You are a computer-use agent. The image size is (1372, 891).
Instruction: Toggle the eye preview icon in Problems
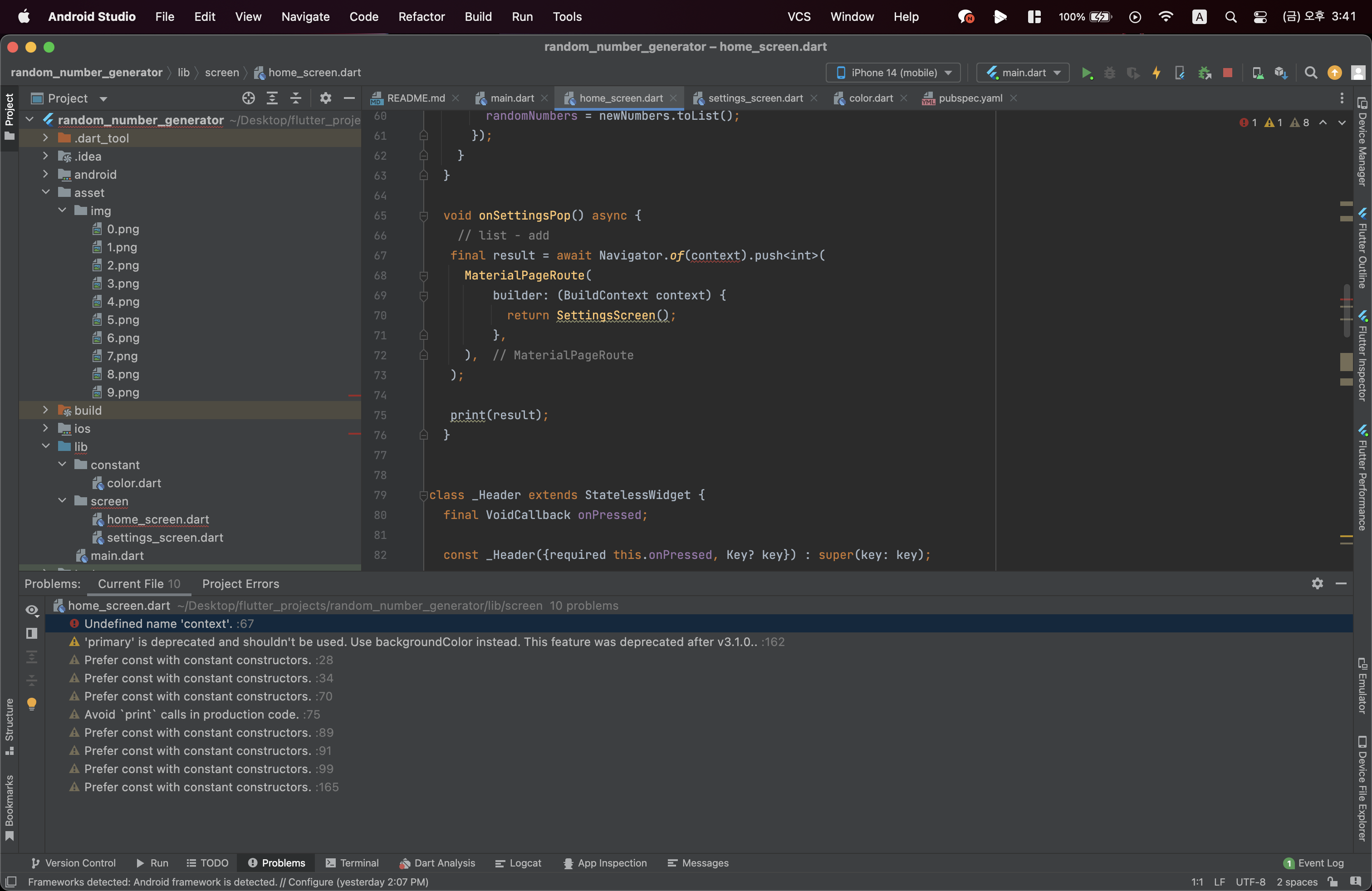tap(32, 610)
